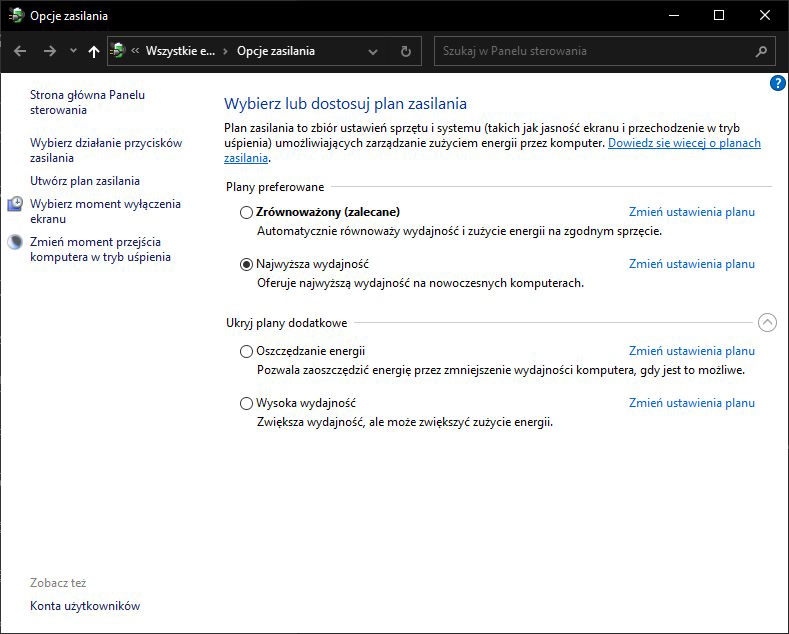
Task: Open help with blue question mark icon
Action: tap(778, 83)
